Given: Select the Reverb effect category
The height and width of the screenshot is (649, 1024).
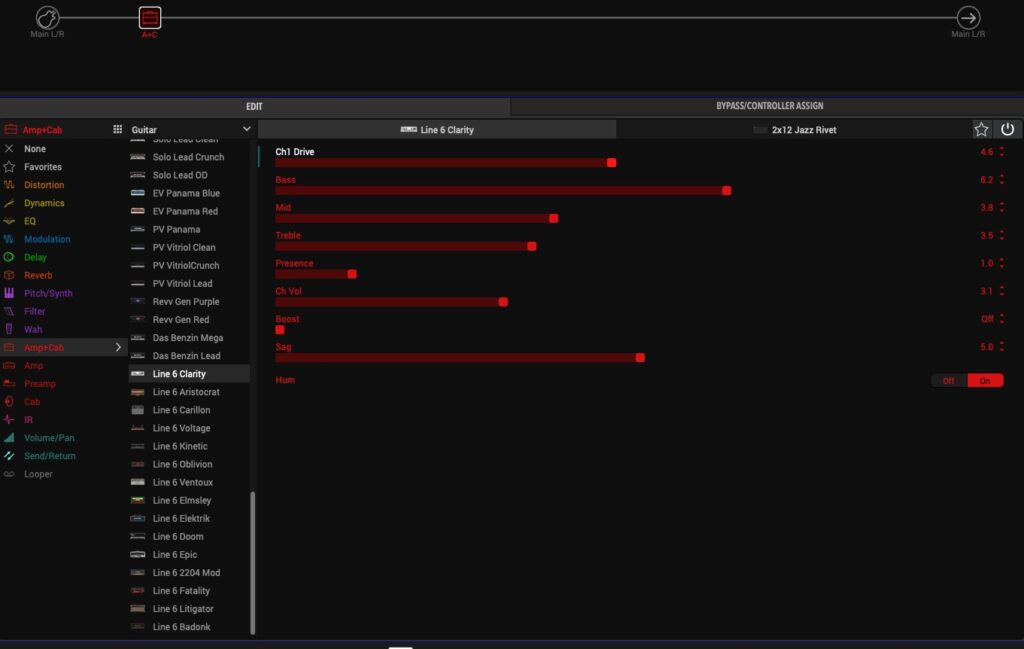Looking at the screenshot, I should [x=38, y=275].
